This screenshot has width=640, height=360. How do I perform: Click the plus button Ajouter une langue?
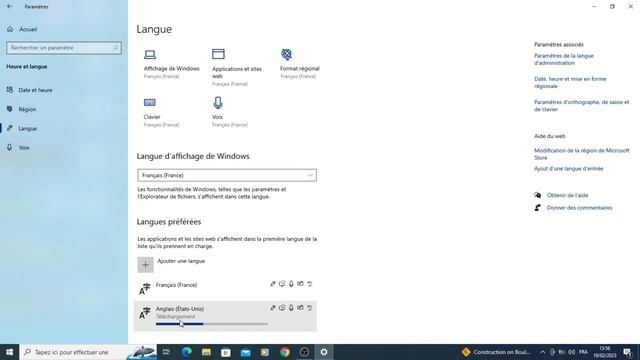145,264
